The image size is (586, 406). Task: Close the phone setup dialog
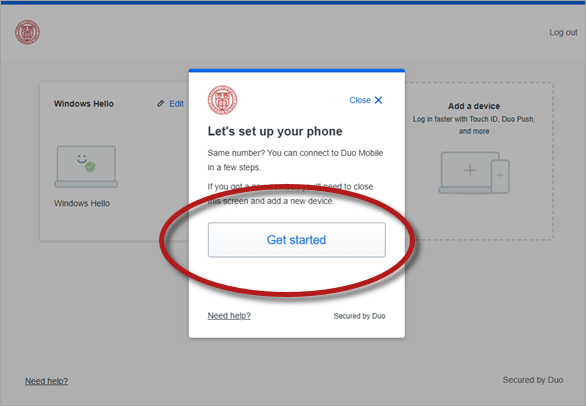point(366,100)
